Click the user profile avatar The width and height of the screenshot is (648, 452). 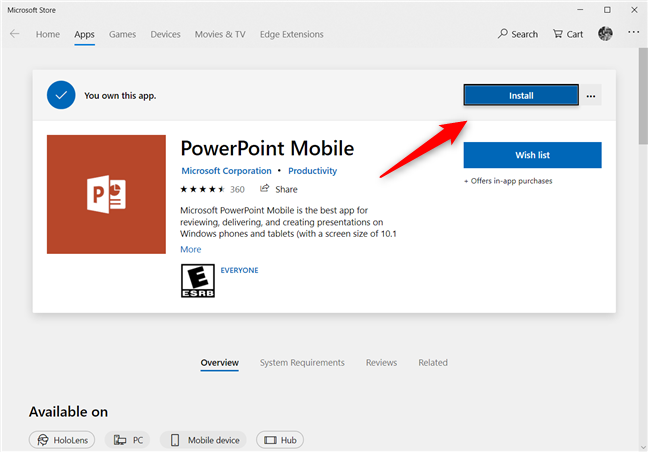[605, 34]
